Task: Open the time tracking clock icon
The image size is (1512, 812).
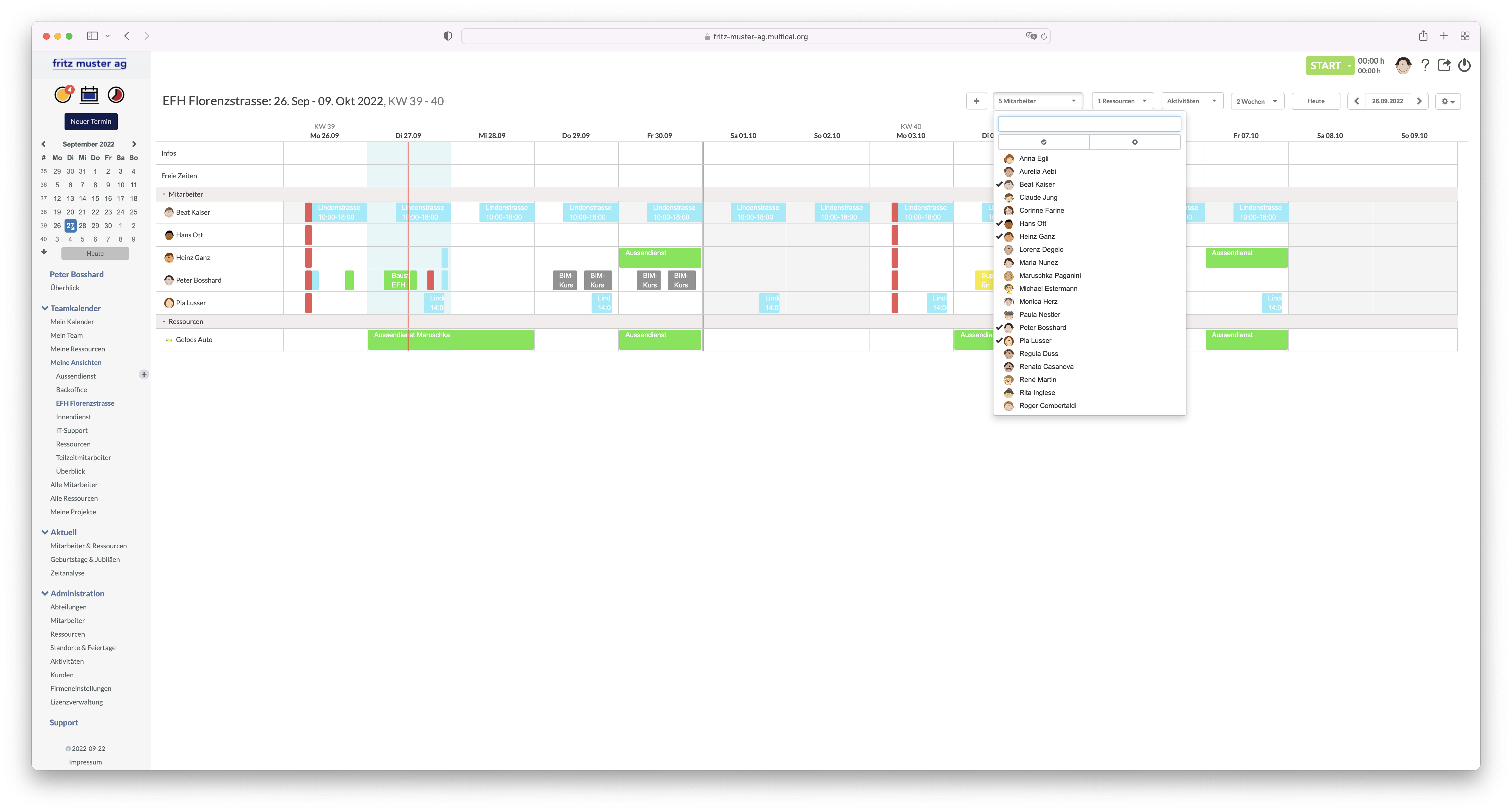Action: tap(116, 94)
